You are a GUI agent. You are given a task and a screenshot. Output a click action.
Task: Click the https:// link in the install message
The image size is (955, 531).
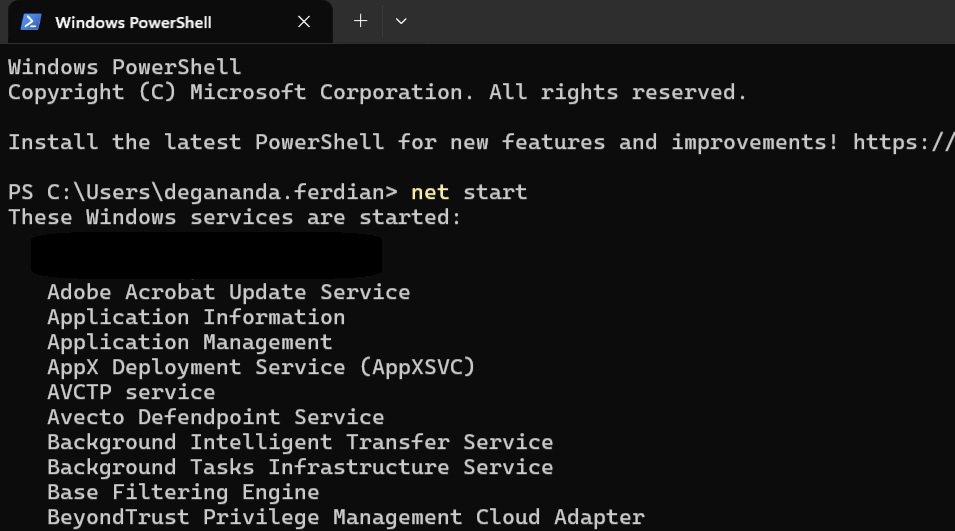tap(903, 142)
